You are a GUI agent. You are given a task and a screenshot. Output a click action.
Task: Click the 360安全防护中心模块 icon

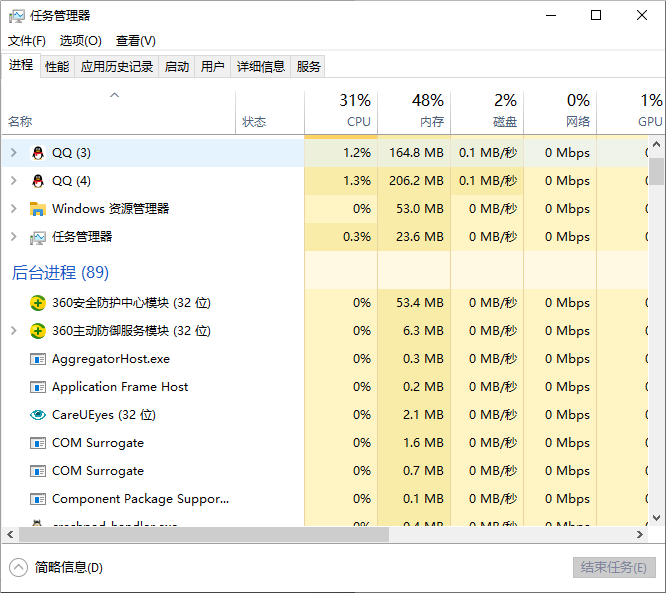pyautogui.click(x=38, y=303)
